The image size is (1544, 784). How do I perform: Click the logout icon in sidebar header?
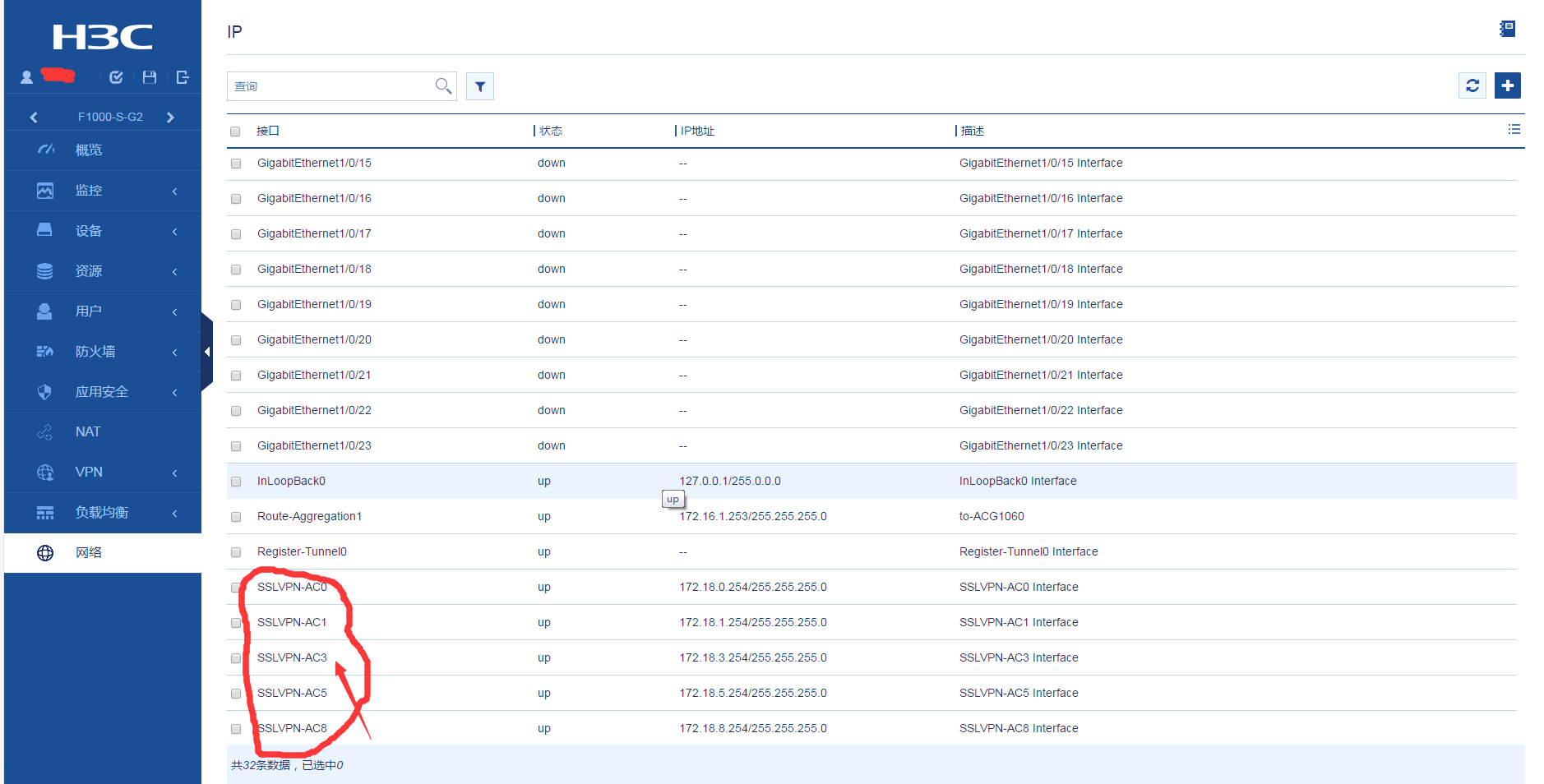183,77
